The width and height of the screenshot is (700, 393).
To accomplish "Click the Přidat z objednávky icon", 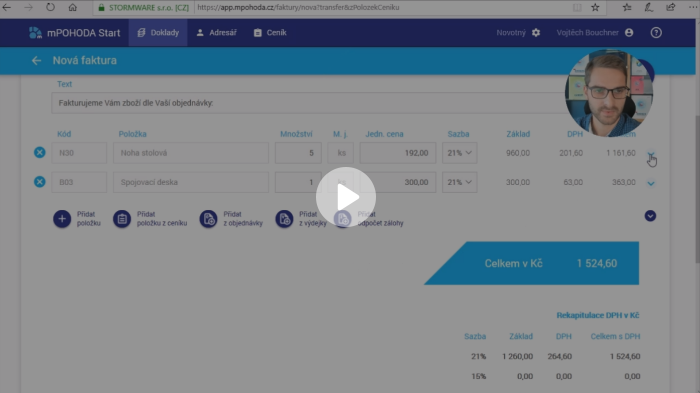I will click(208, 219).
